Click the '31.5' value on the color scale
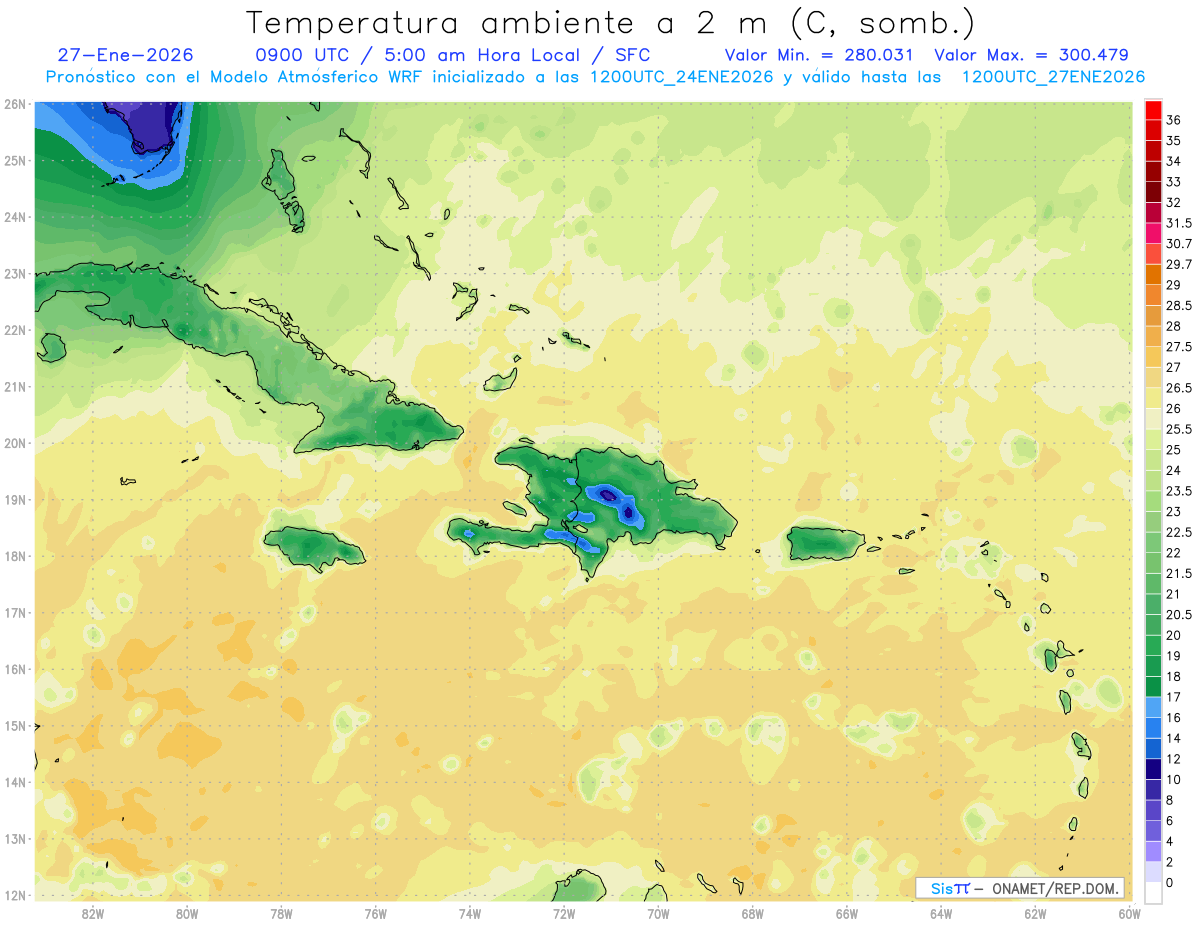 (1179, 223)
